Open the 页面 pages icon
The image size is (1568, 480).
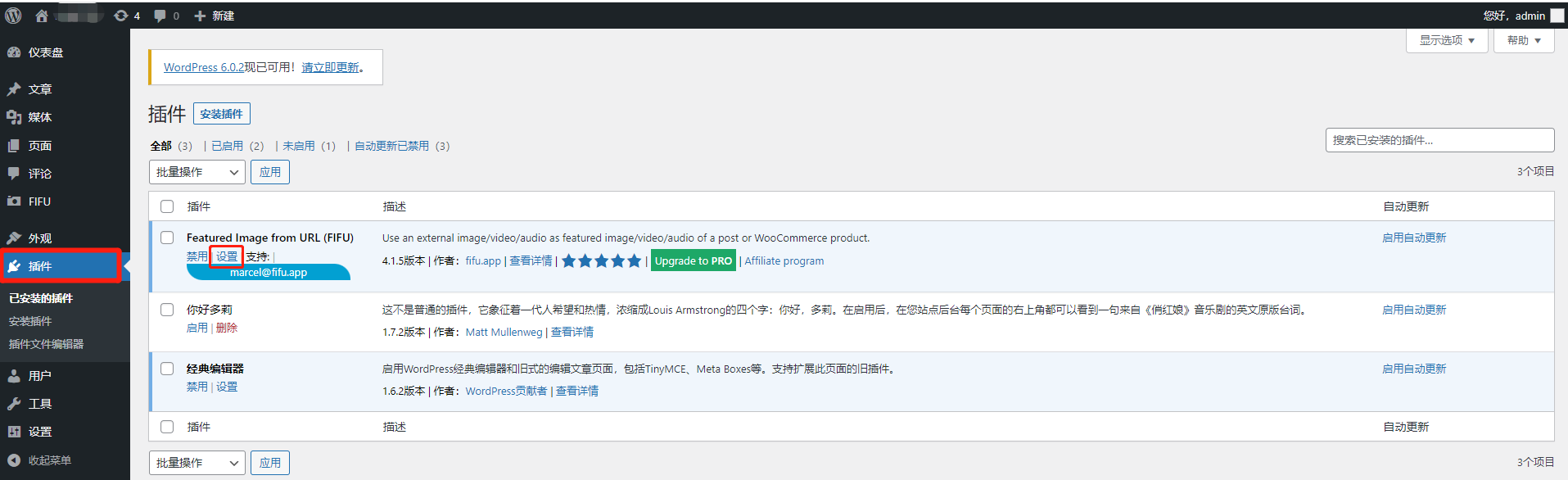point(14,146)
